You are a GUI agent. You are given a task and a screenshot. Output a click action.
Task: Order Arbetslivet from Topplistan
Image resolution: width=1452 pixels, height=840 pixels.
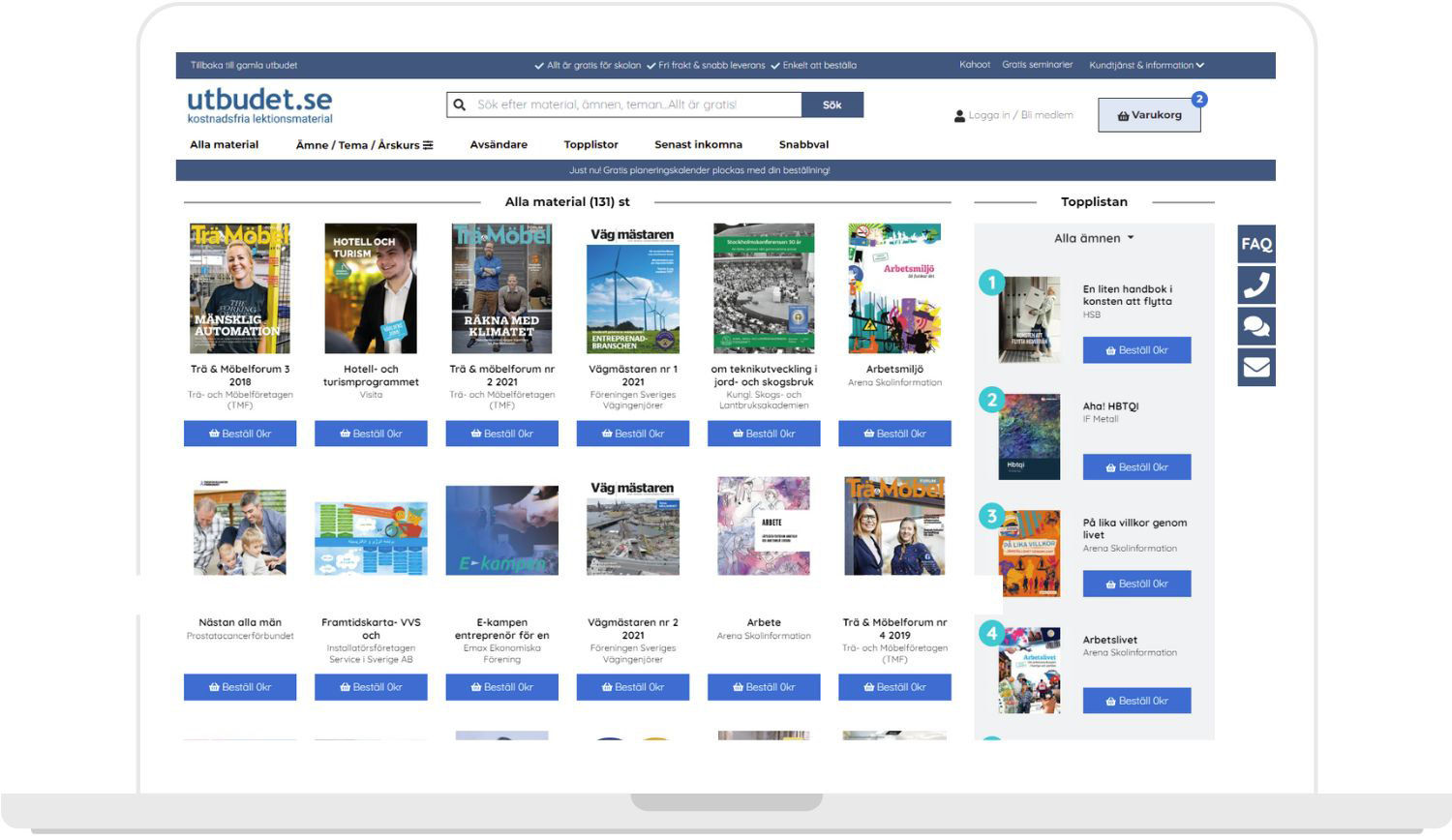(x=1136, y=701)
